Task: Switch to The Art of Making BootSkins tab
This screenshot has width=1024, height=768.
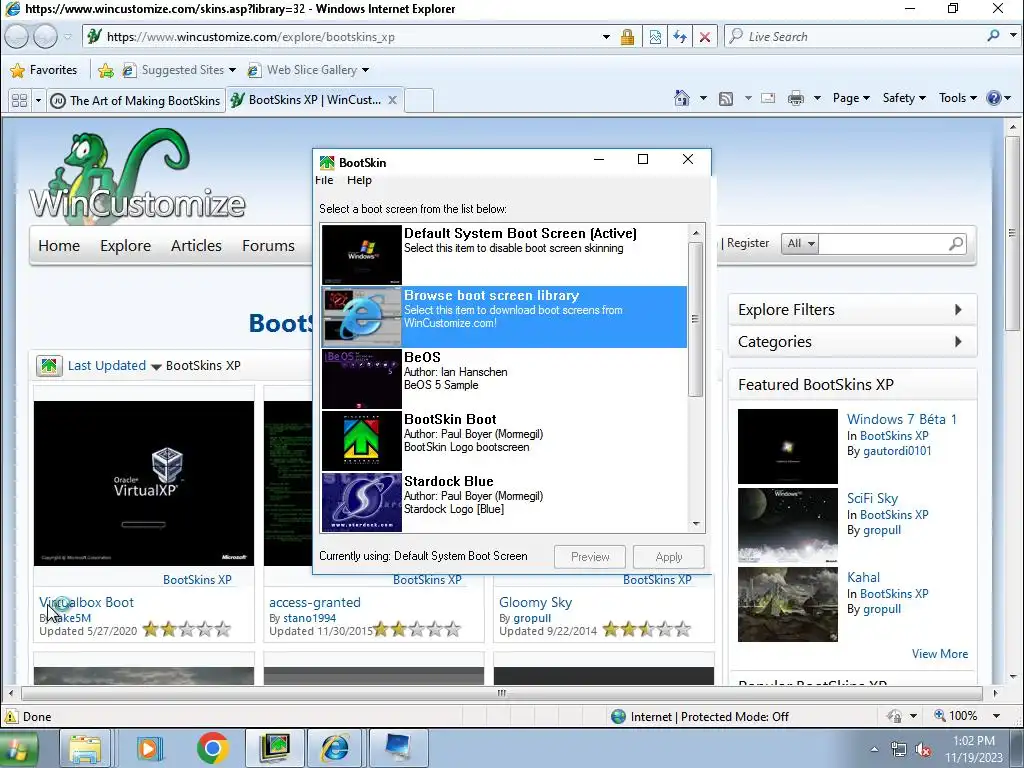Action: coord(136,101)
